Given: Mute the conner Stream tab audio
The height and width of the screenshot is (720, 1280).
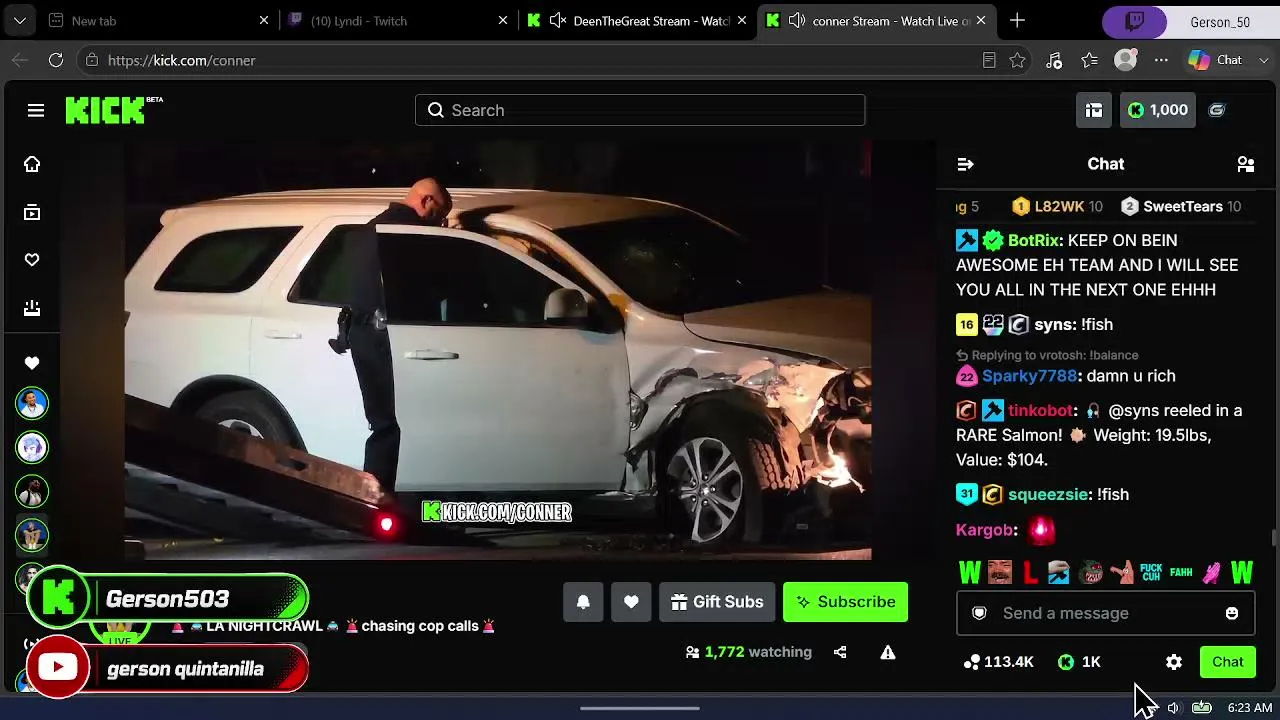Looking at the screenshot, I should click(797, 21).
